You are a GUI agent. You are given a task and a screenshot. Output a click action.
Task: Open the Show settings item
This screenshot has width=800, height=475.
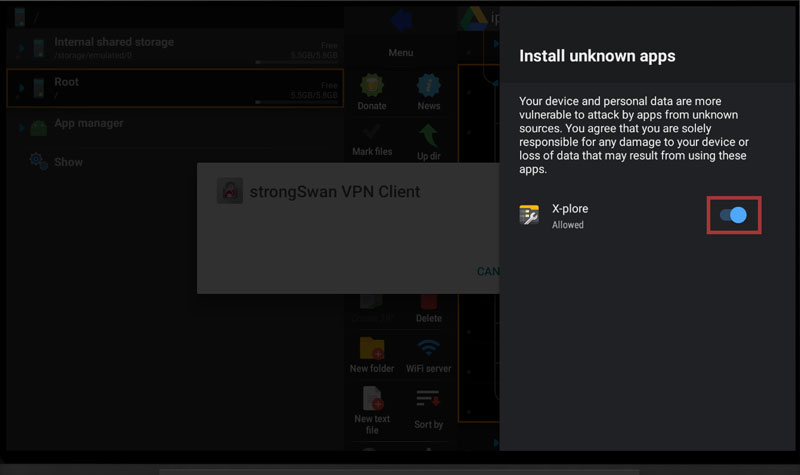[x=69, y=162]
